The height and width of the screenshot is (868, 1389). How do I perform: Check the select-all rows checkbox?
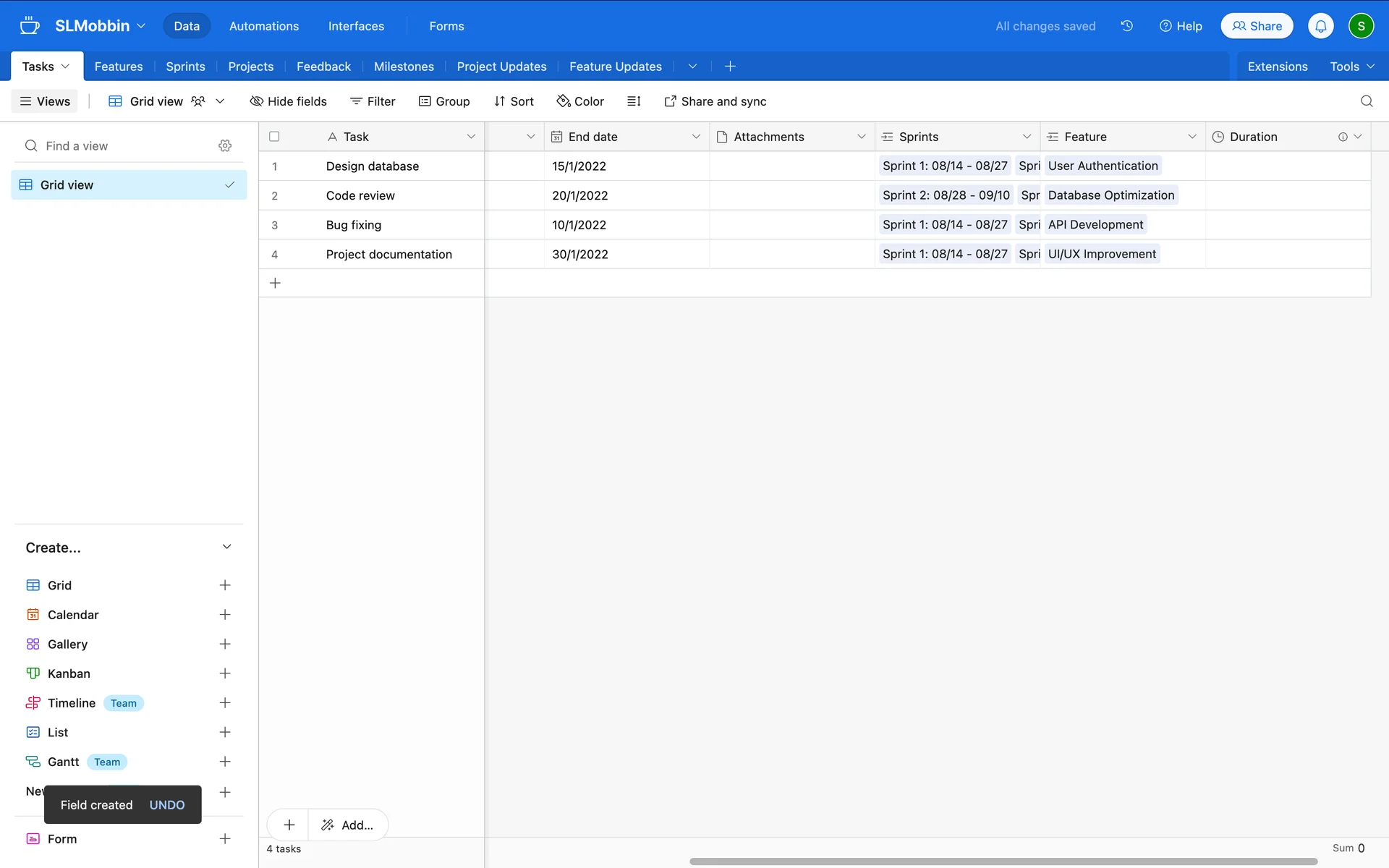coord(274,137)
